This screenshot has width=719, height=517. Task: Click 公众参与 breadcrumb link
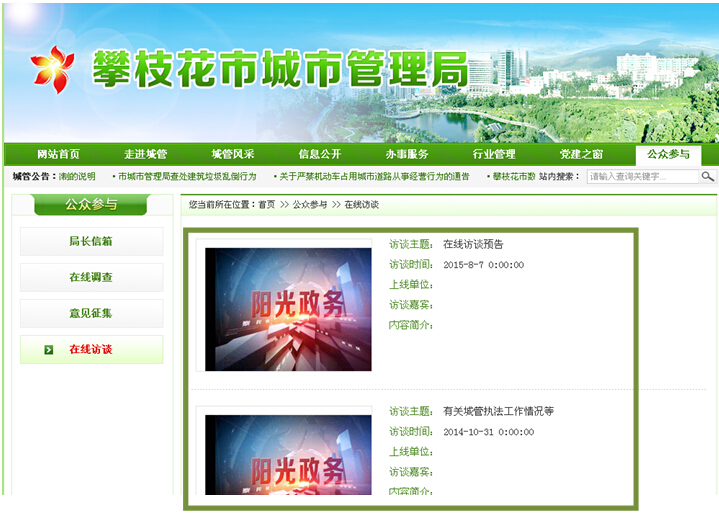(x=309, y=204)
